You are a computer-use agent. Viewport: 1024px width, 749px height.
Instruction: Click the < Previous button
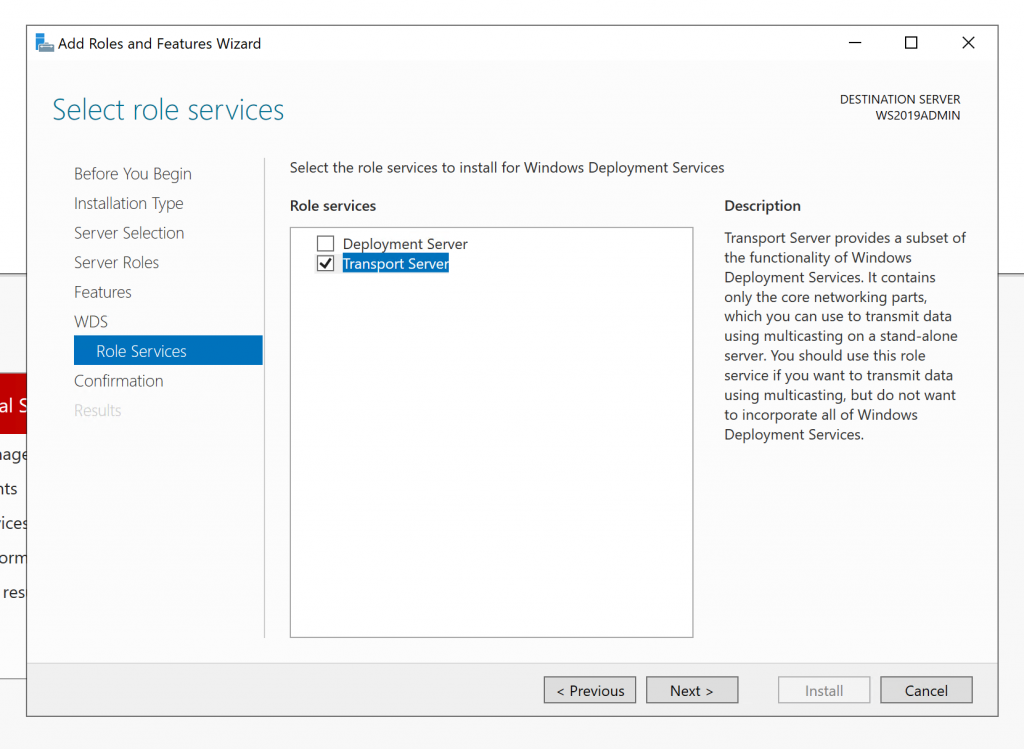[590, 690]
